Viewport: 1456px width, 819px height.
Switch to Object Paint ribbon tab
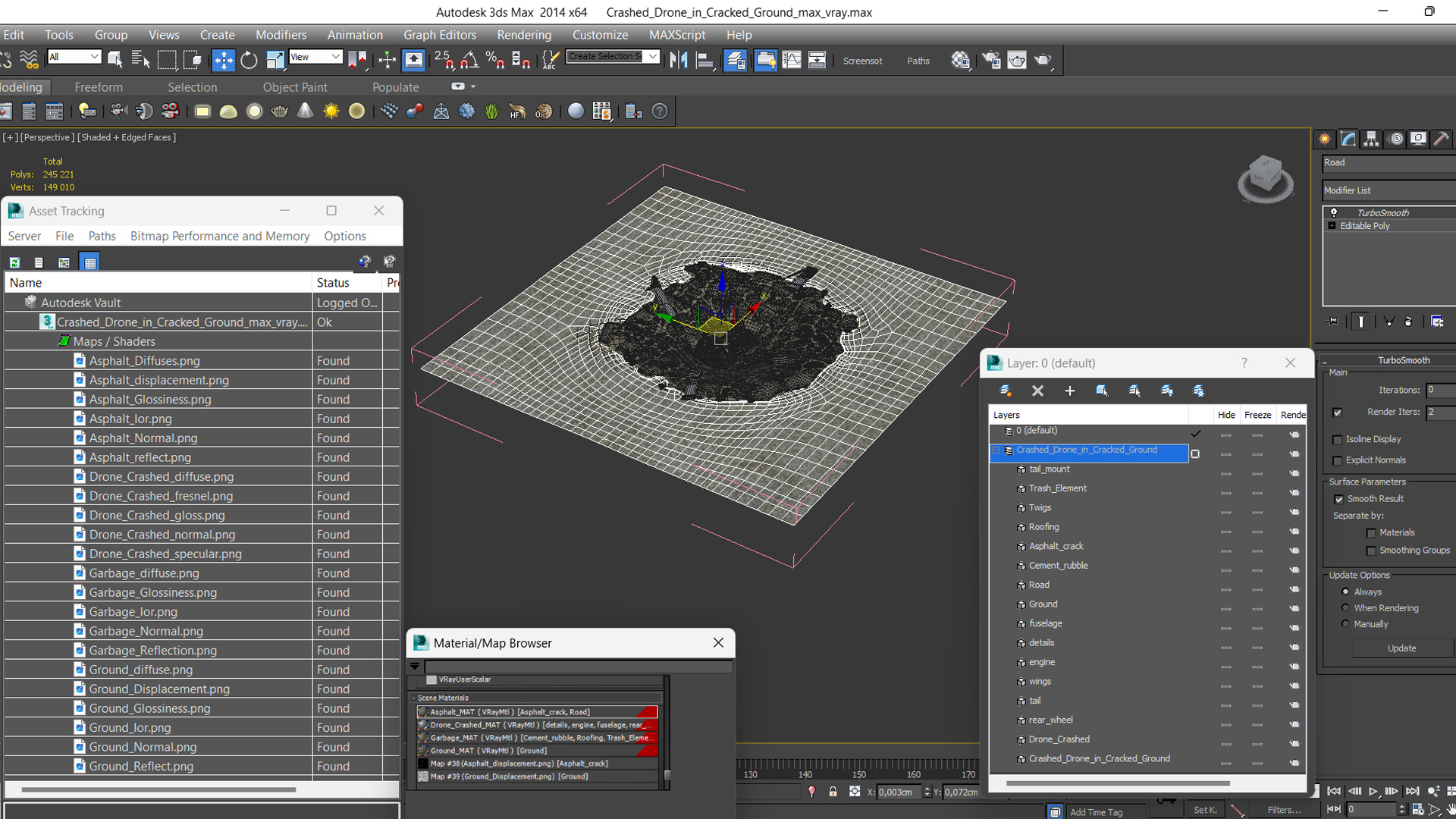[295, 87]
